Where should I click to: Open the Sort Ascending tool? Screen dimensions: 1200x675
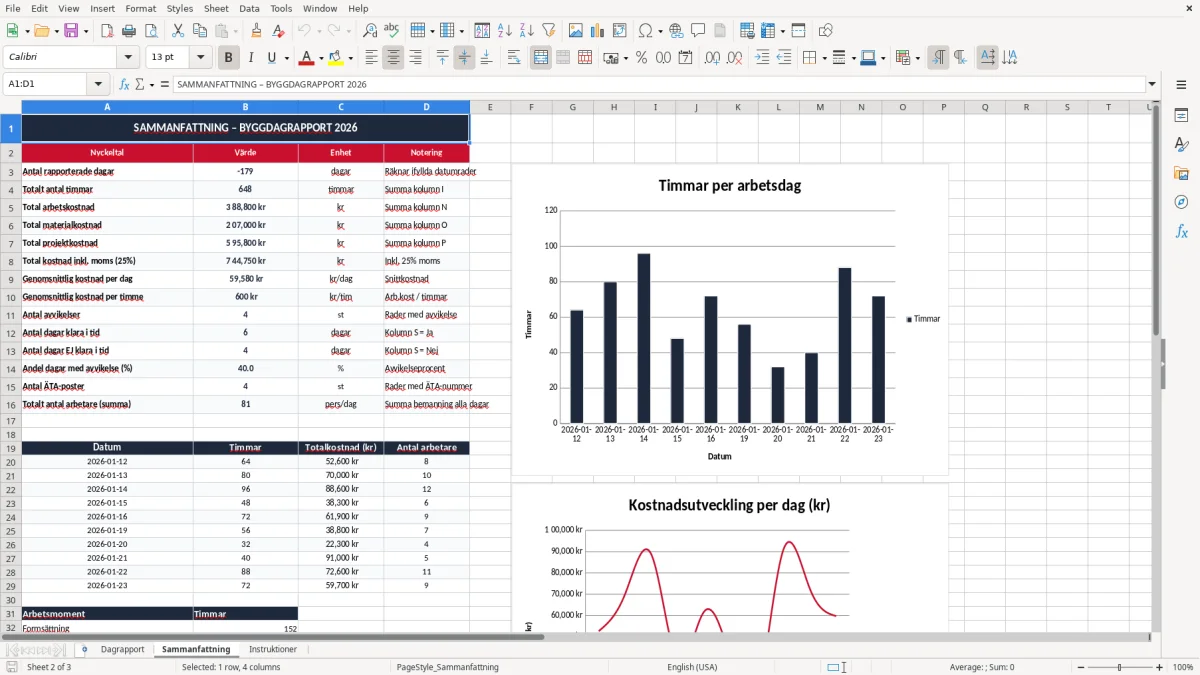[x=505, y=31]
